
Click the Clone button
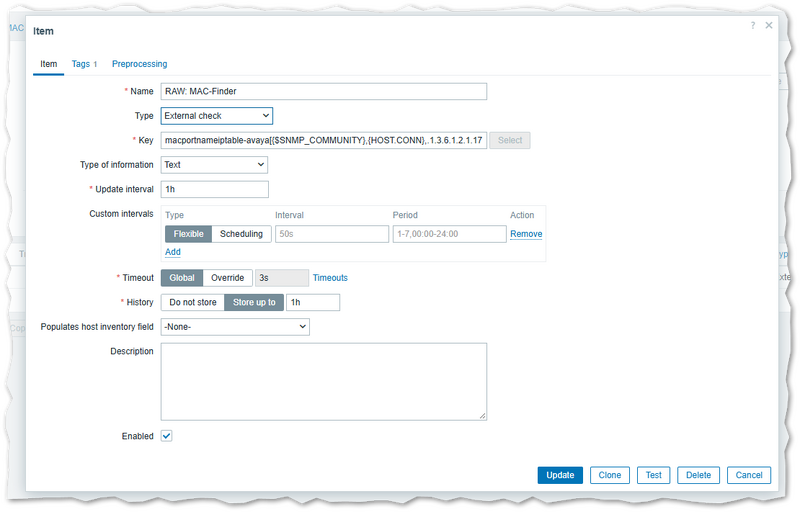(x=610, y=475)
